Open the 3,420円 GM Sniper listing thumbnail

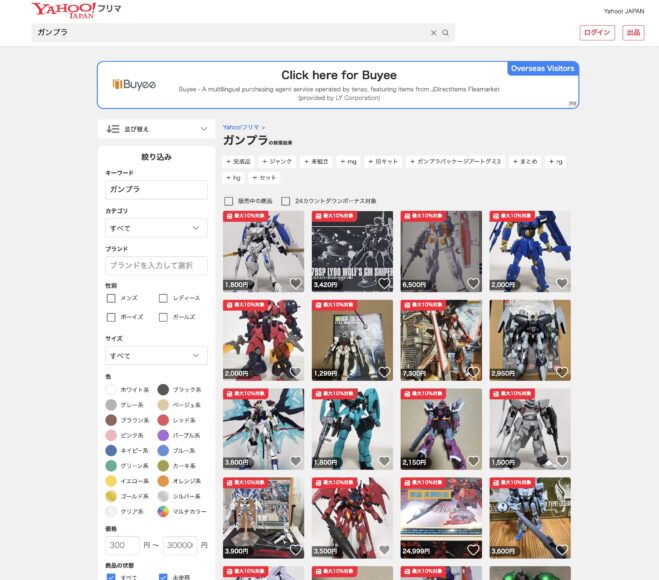(352, 251)
